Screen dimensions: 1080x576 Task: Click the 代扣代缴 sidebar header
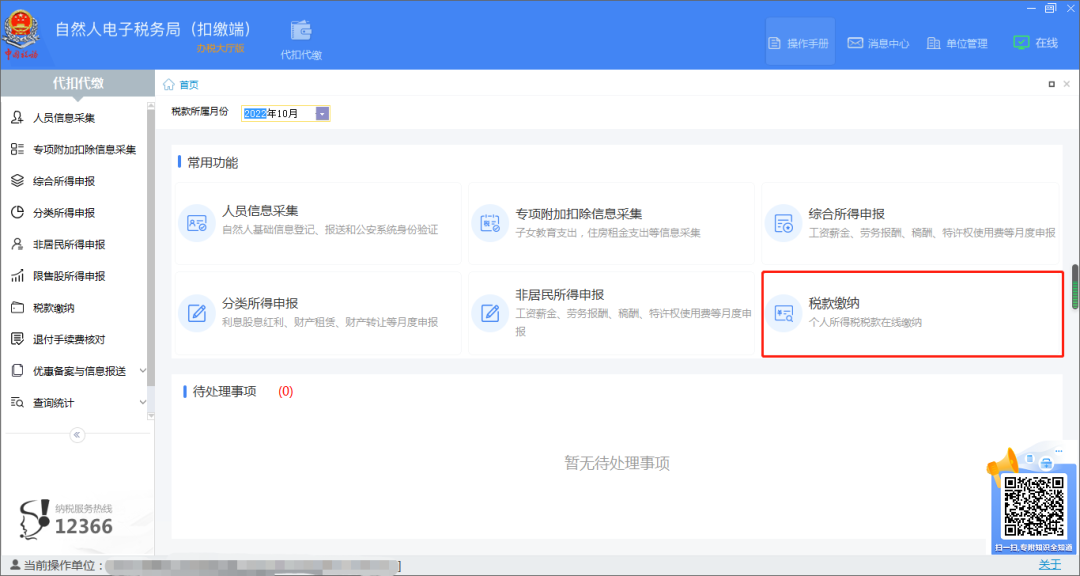pyautogui.click(x=78, y=83)
